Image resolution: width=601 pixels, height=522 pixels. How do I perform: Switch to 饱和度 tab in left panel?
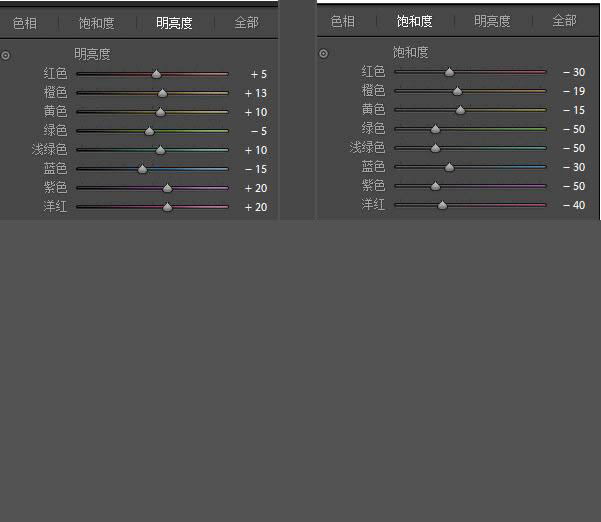tap(97, 23)
